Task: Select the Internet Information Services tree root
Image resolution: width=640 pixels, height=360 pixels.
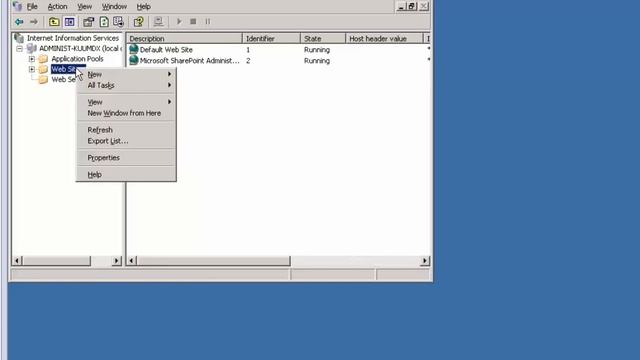Action: click(x=73, y=38)
